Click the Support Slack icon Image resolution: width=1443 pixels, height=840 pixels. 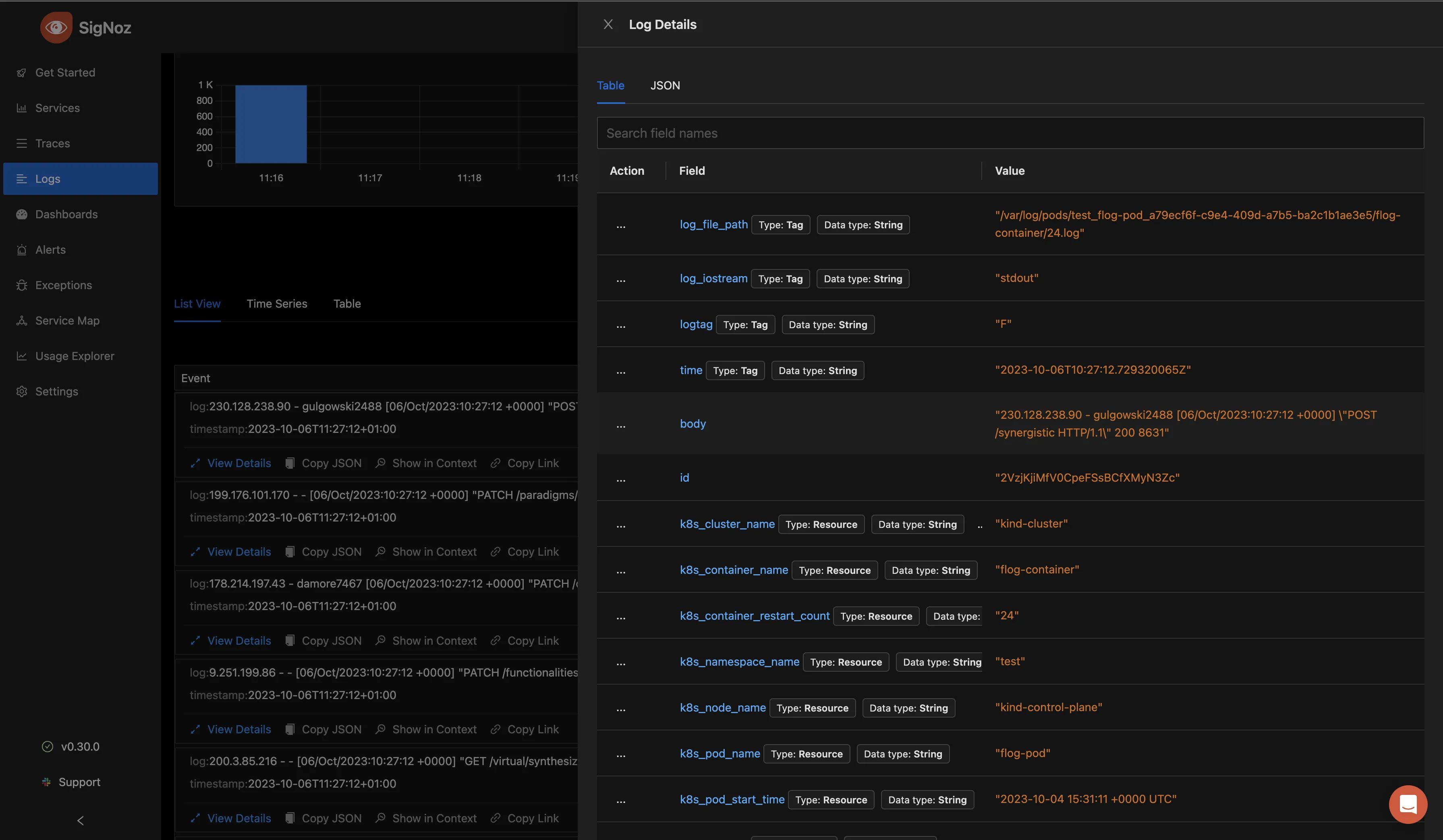pyautogui.click(x=46, y=782)
